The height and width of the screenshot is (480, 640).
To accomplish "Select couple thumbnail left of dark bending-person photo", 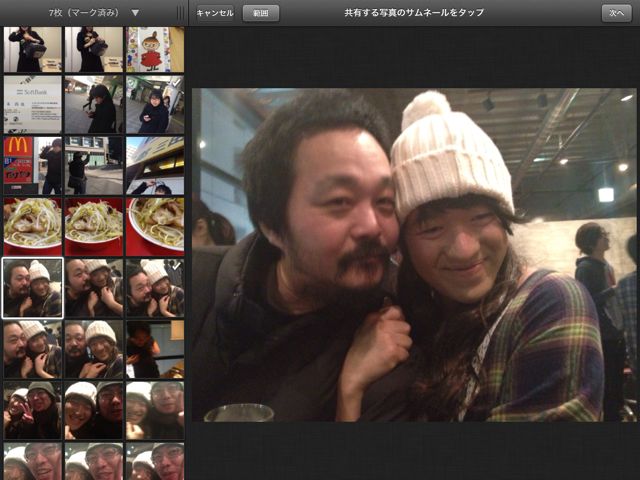I will 94,349.
